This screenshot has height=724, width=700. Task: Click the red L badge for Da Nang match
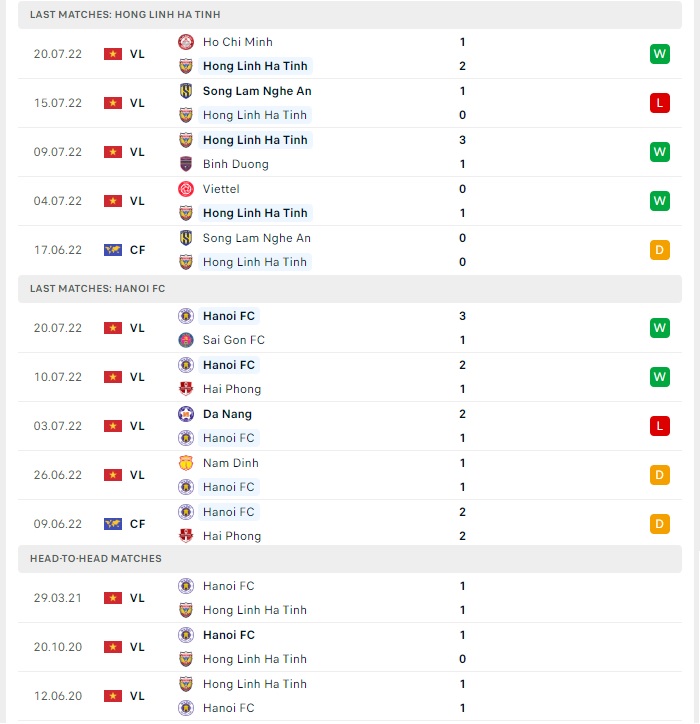(659, 426)
